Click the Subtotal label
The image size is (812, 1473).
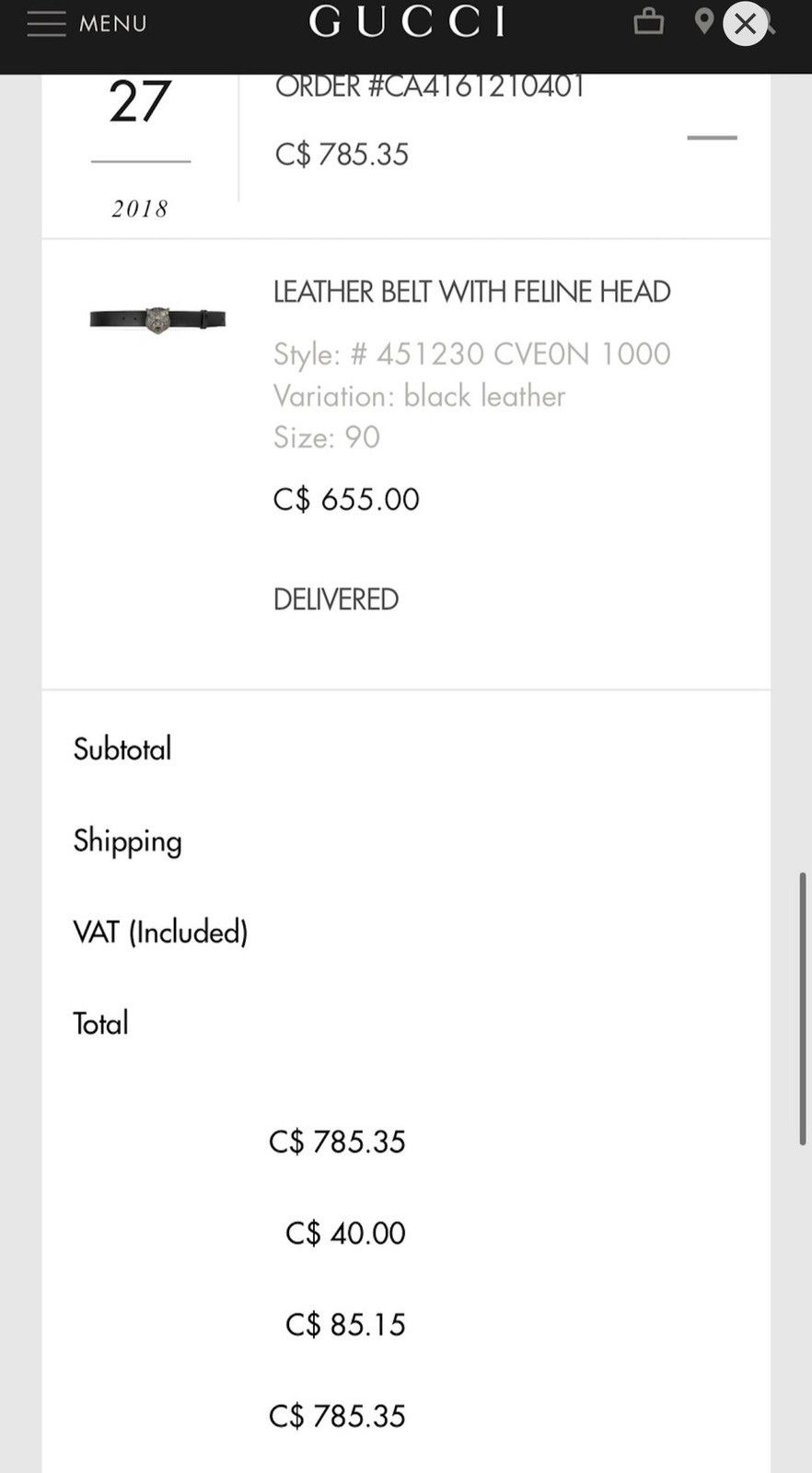tap(122, 748)
